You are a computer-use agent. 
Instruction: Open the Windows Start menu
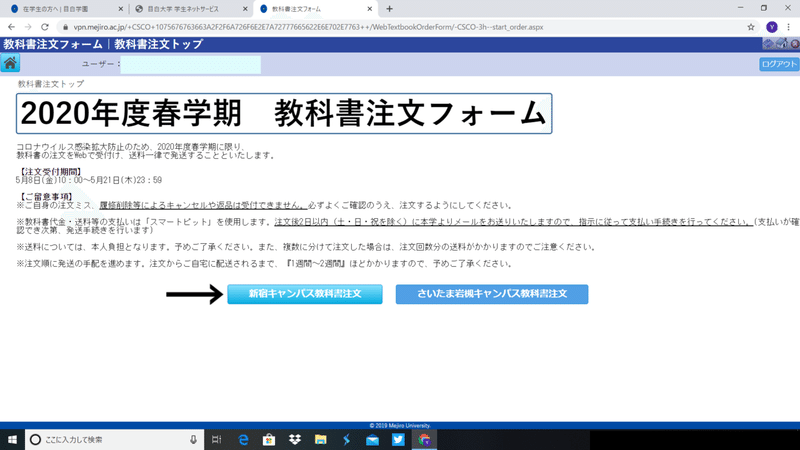[12, 439]
